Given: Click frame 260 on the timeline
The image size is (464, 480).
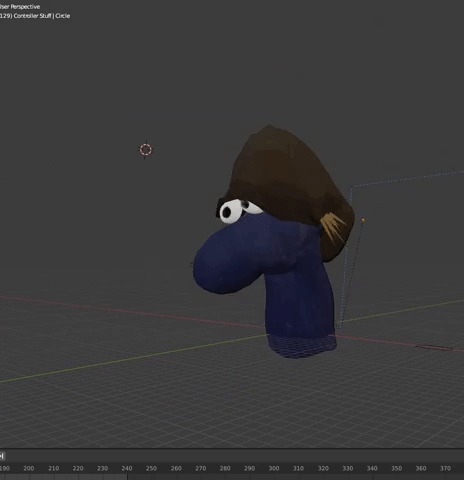Looking at the screenshot, I should 176,468.
